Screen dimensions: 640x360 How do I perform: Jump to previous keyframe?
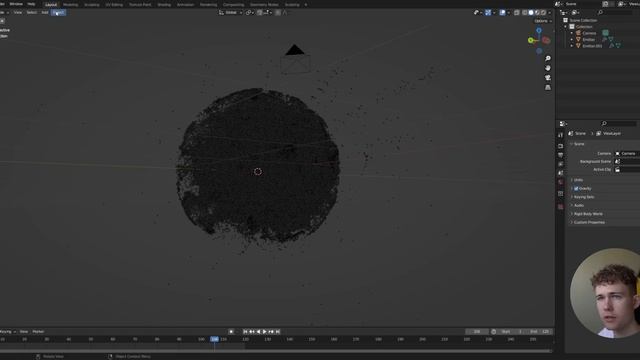252,332
